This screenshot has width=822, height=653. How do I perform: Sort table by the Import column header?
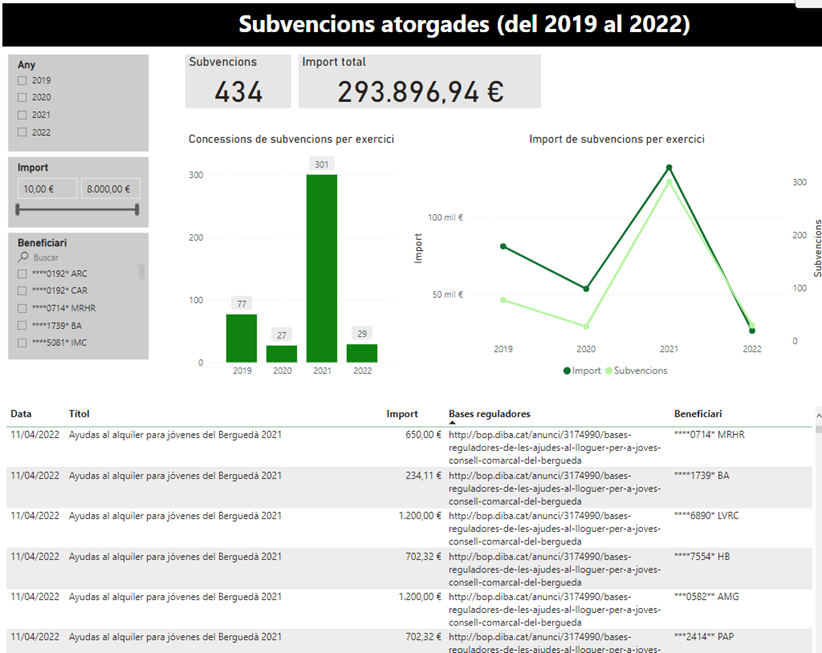402,413
